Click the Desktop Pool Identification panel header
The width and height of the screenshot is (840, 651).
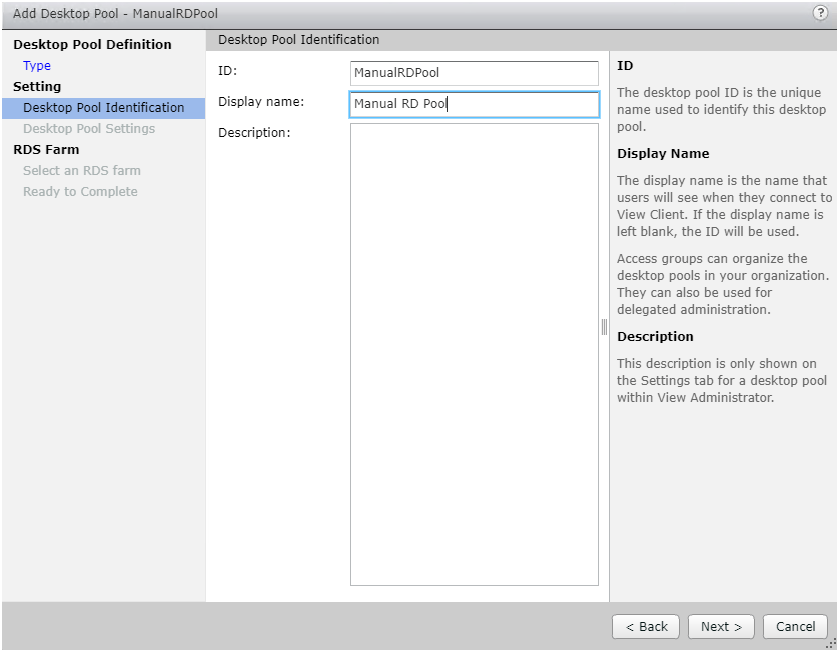pos(298,40)
